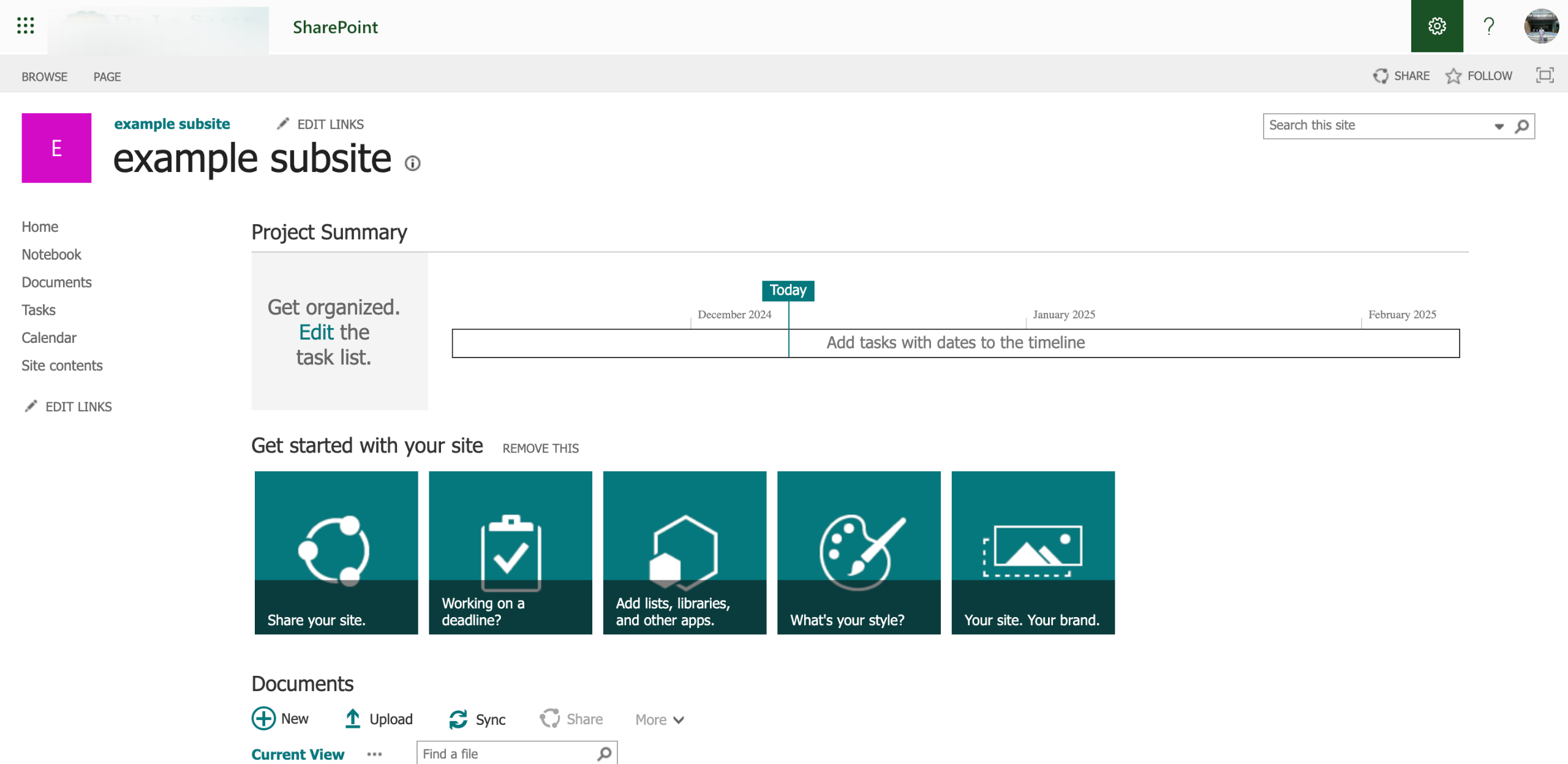Viewport: 1568px width, 764px height.
Task: Click the help question mark icon
Action: (1489, 26)
